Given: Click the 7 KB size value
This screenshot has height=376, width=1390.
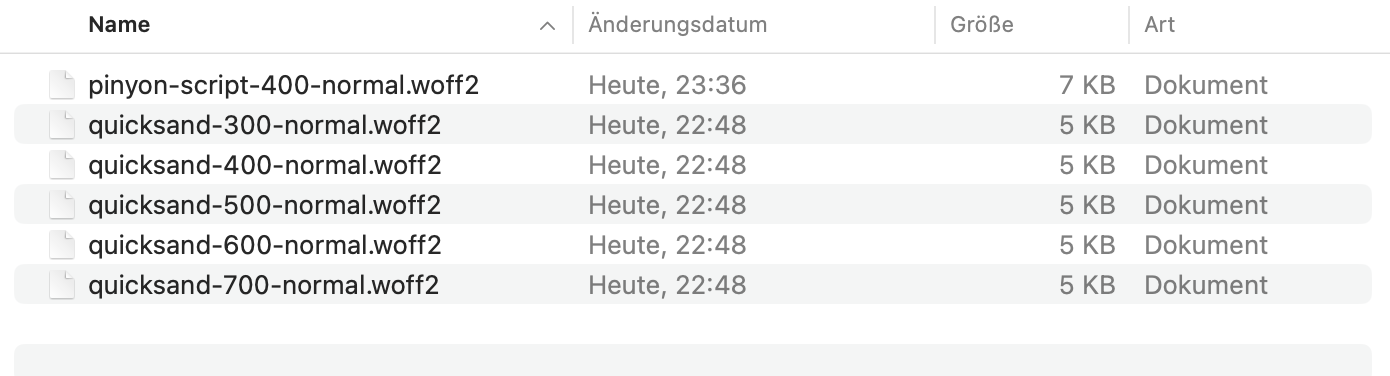Looking at the screenshot, I should (1087, 85).
